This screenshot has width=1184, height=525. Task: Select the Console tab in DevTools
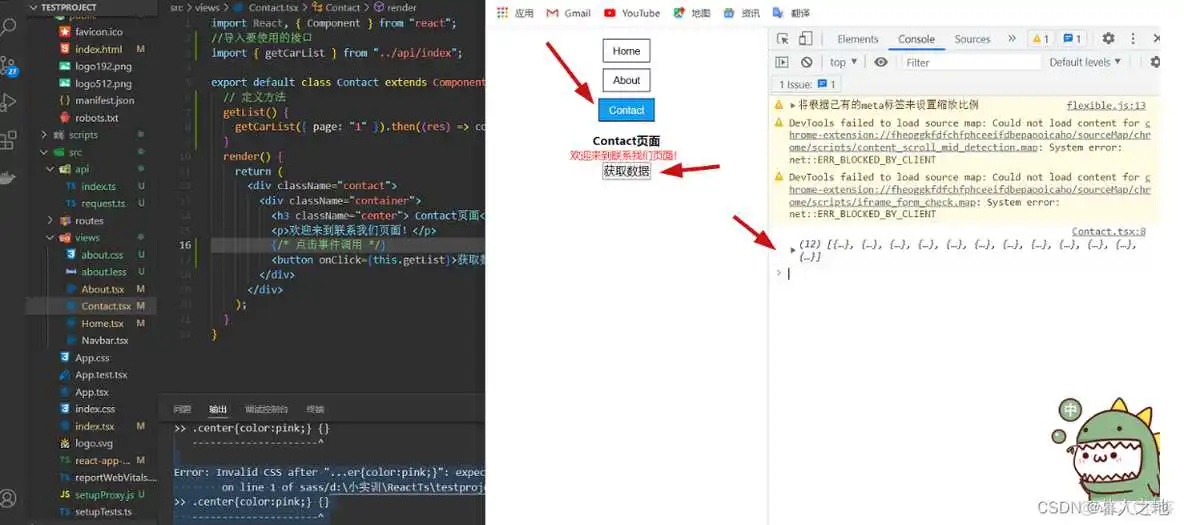(916, 39)
